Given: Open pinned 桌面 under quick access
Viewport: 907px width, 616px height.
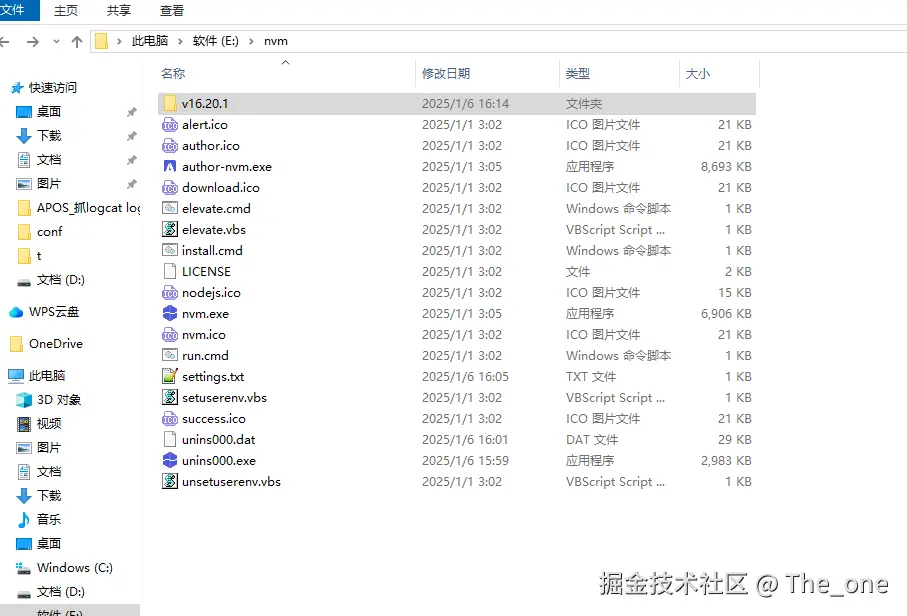Looking at the screenshot, I should (49, 112).
